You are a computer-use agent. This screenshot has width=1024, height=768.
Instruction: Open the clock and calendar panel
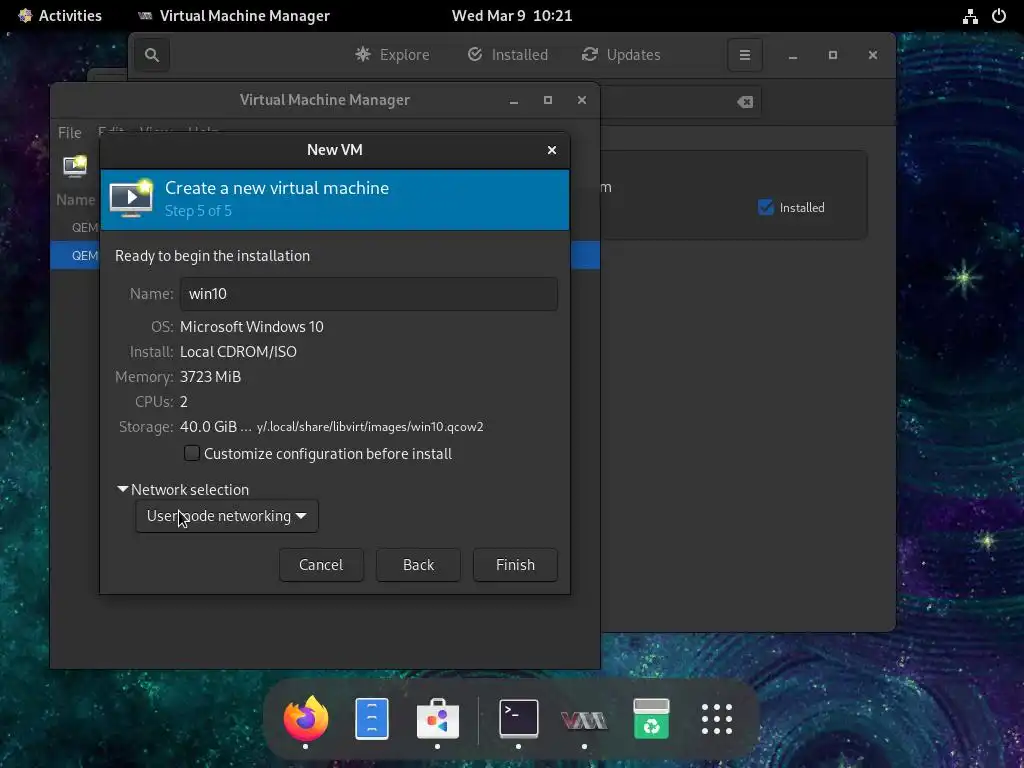pyautogui.click(x=512, y=16)
